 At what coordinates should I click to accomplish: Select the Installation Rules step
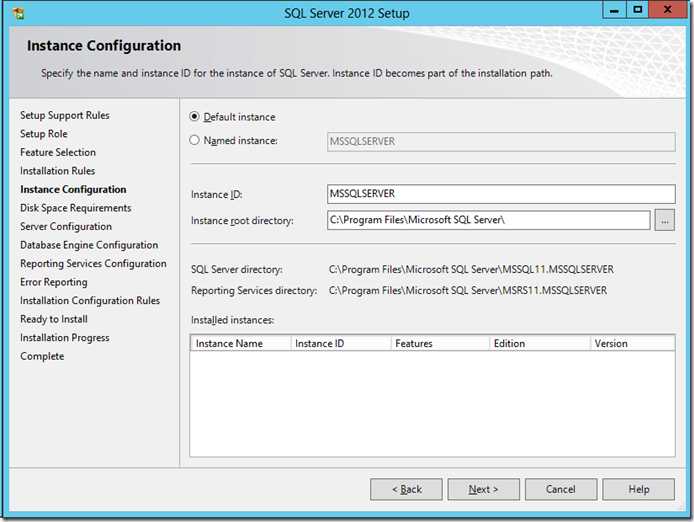coord(58,171)
